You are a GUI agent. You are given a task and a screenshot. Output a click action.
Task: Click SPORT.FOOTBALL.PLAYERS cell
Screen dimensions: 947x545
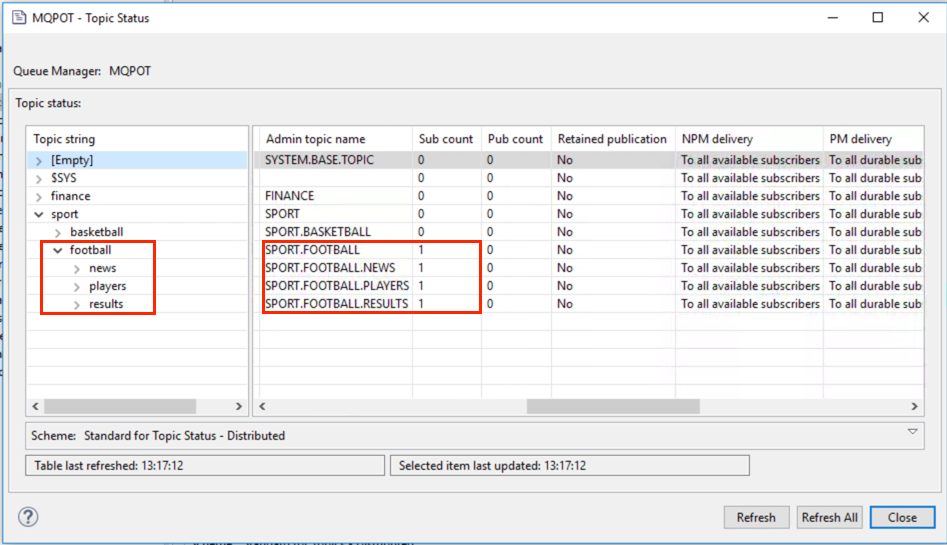337,286
